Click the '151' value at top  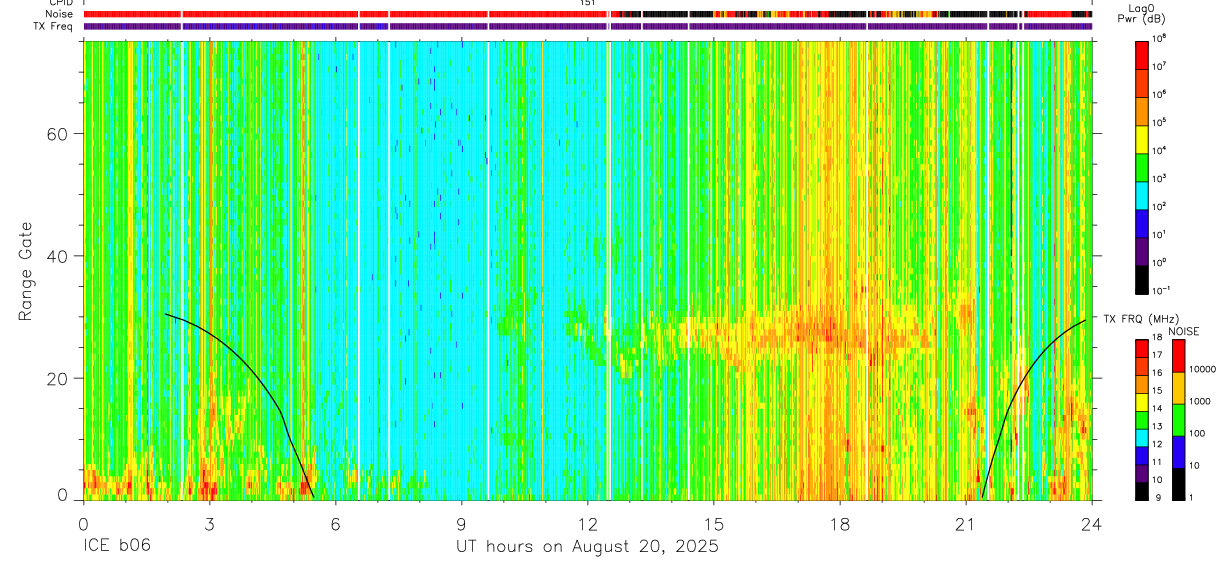[x=588, y=3]
